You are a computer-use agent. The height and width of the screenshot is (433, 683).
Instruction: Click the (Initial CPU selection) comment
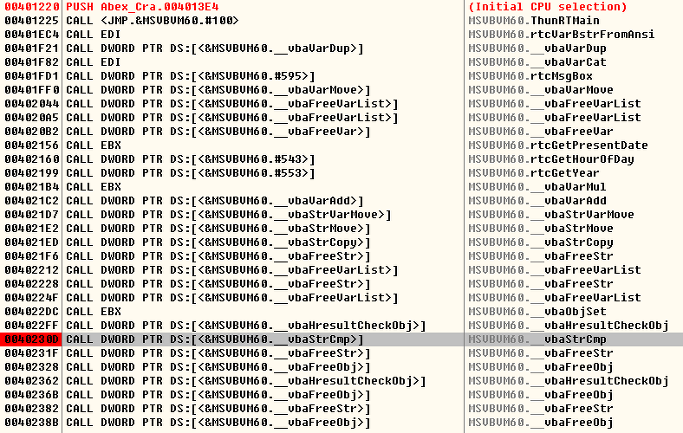tap(548, 7)
